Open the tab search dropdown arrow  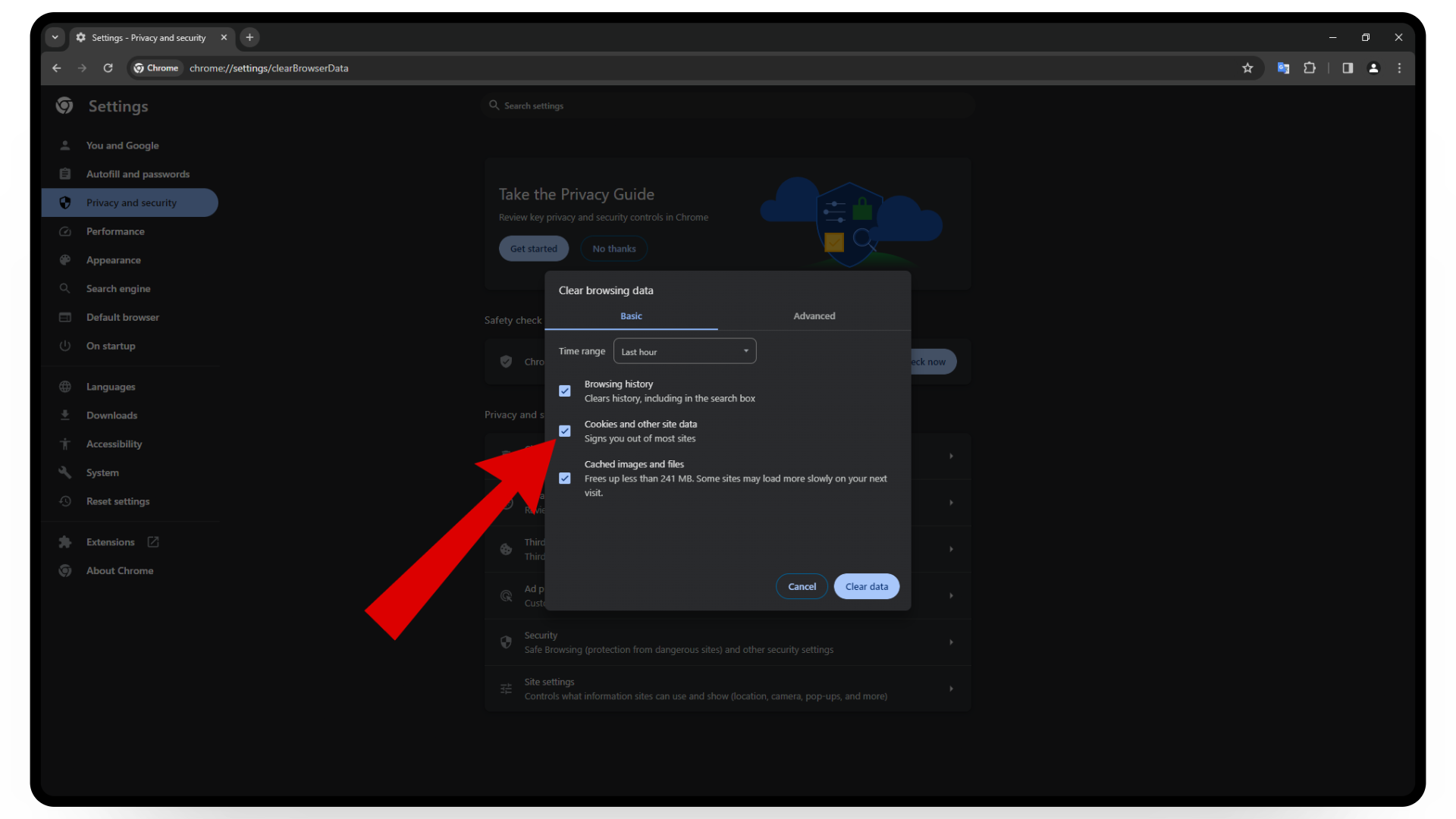click(55, 37)
